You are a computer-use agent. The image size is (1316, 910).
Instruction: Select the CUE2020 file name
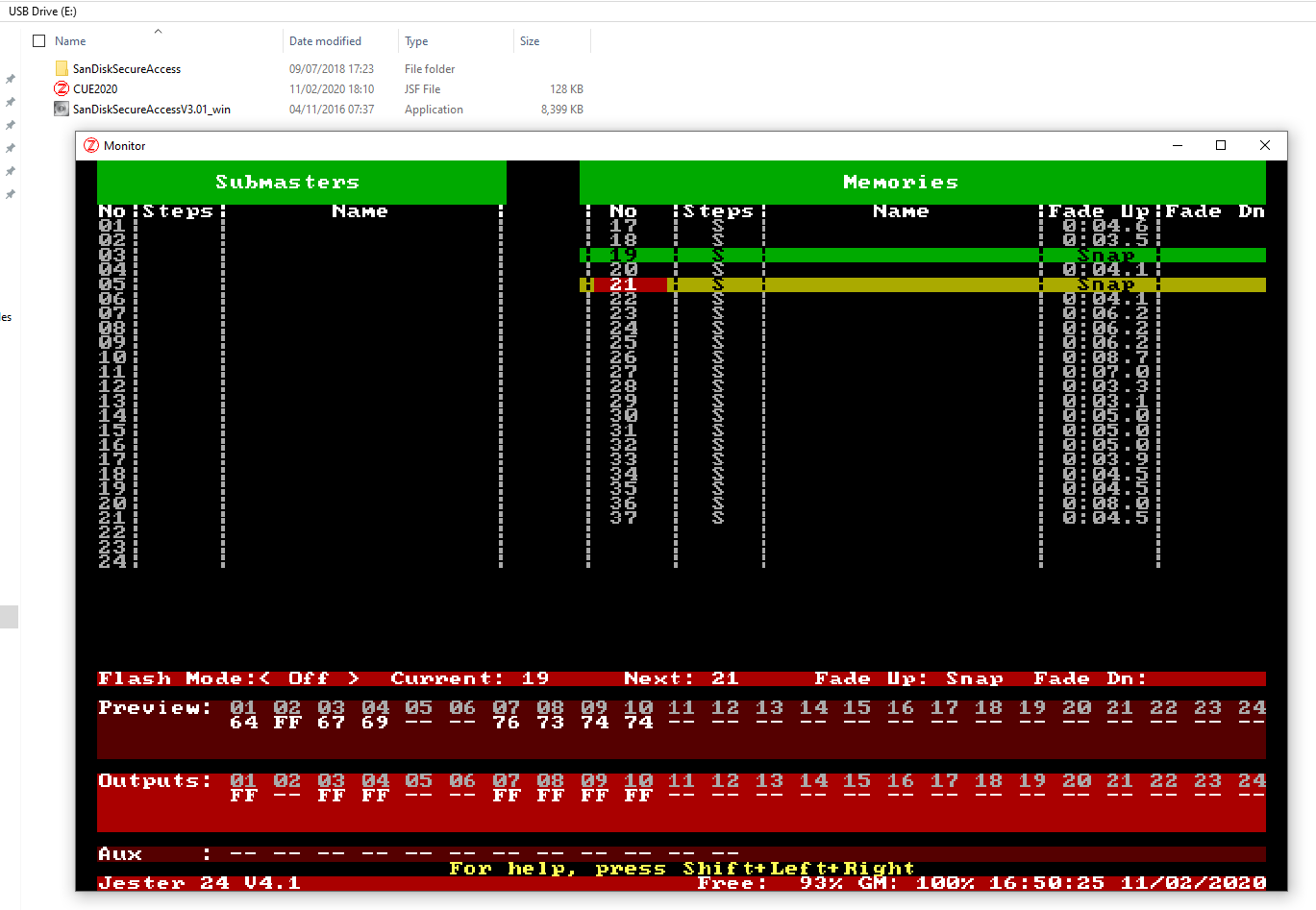(95, 89)
